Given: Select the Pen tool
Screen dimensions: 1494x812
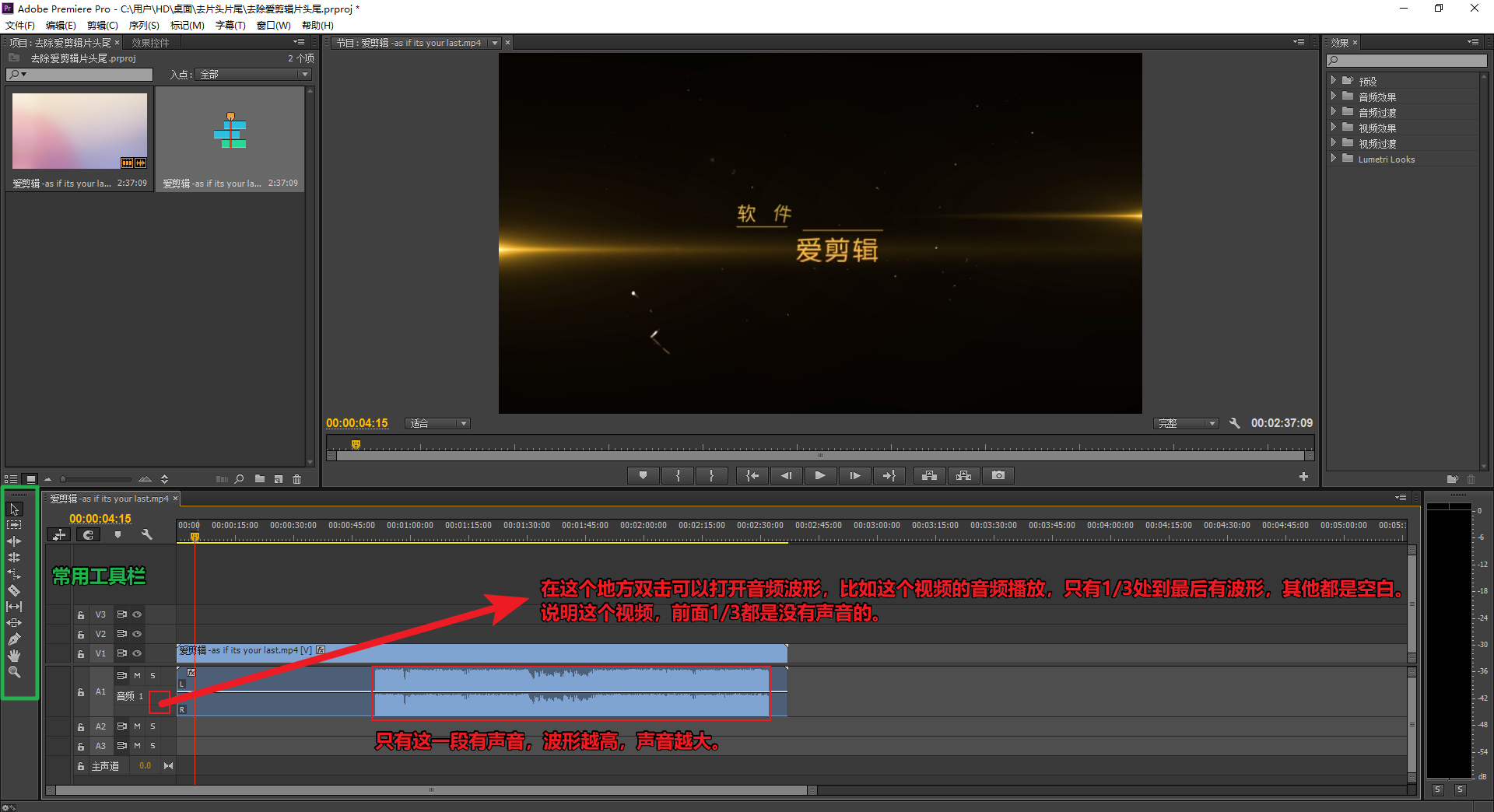Looking at the screenshot, I should pos(14,639).
